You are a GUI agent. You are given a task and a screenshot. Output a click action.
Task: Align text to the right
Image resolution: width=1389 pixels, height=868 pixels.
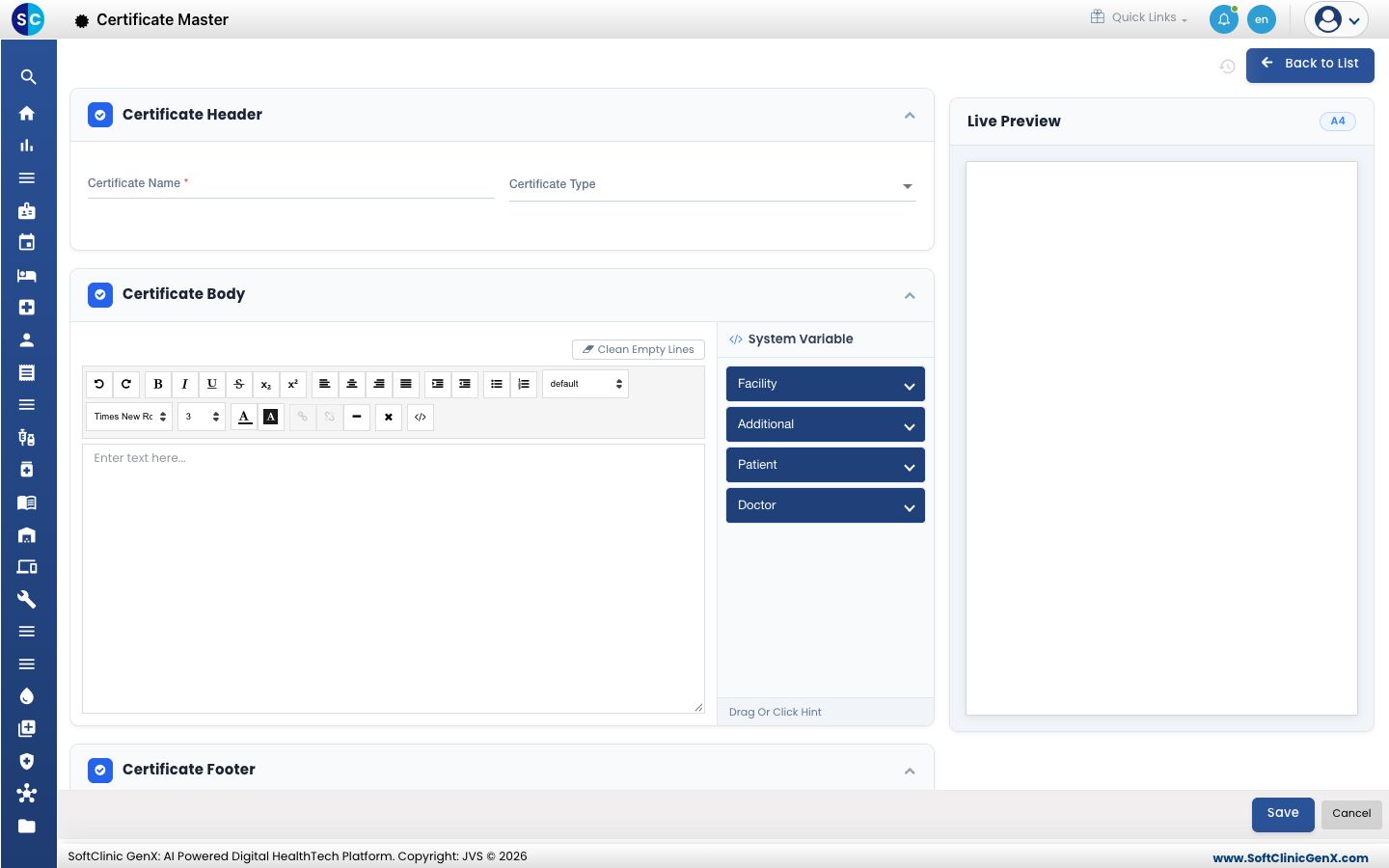tap(379, 384)
